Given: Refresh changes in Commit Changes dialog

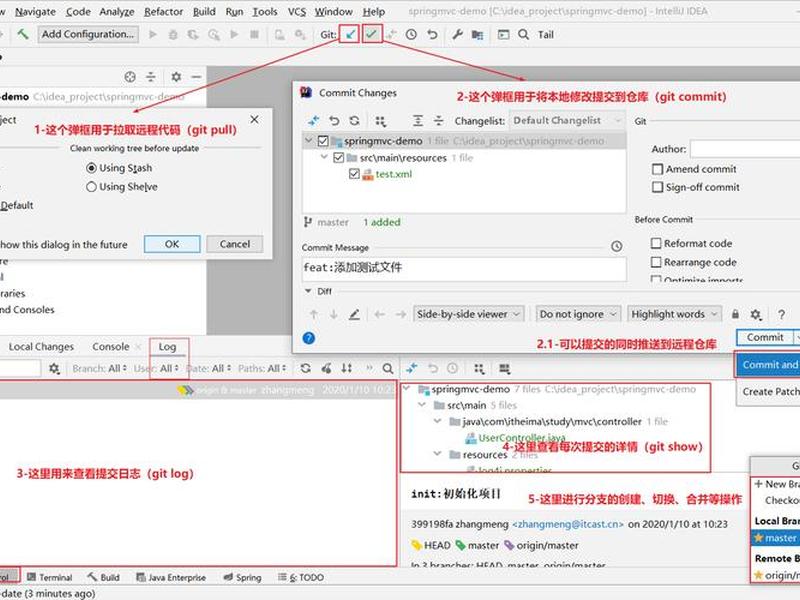Looking at the screenshot, I should tap(354, 120).
